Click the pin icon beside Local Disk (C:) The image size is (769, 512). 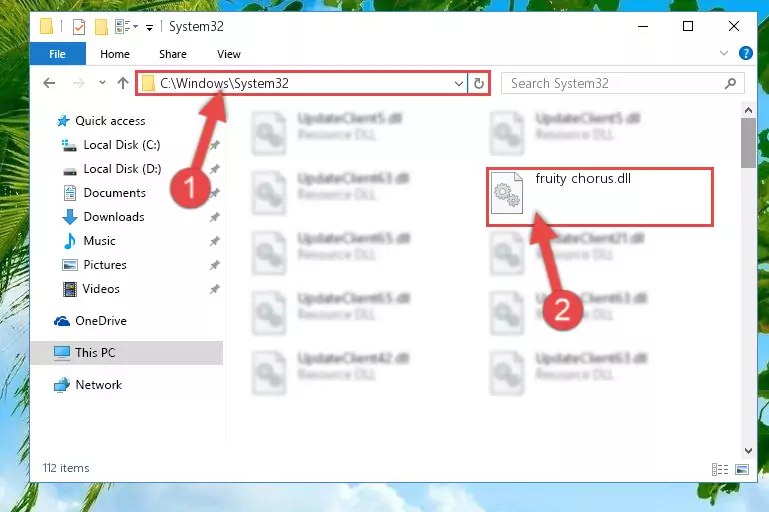tap(214, 145)
